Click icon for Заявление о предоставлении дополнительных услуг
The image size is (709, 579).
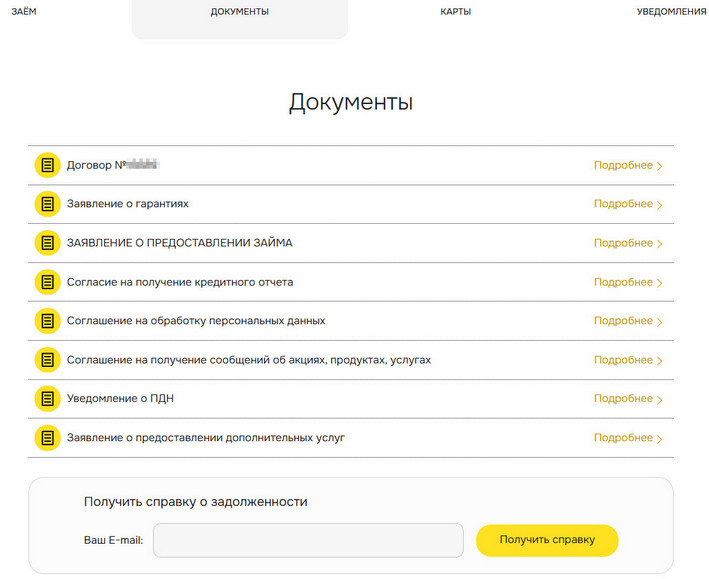(x=47, y=438)
